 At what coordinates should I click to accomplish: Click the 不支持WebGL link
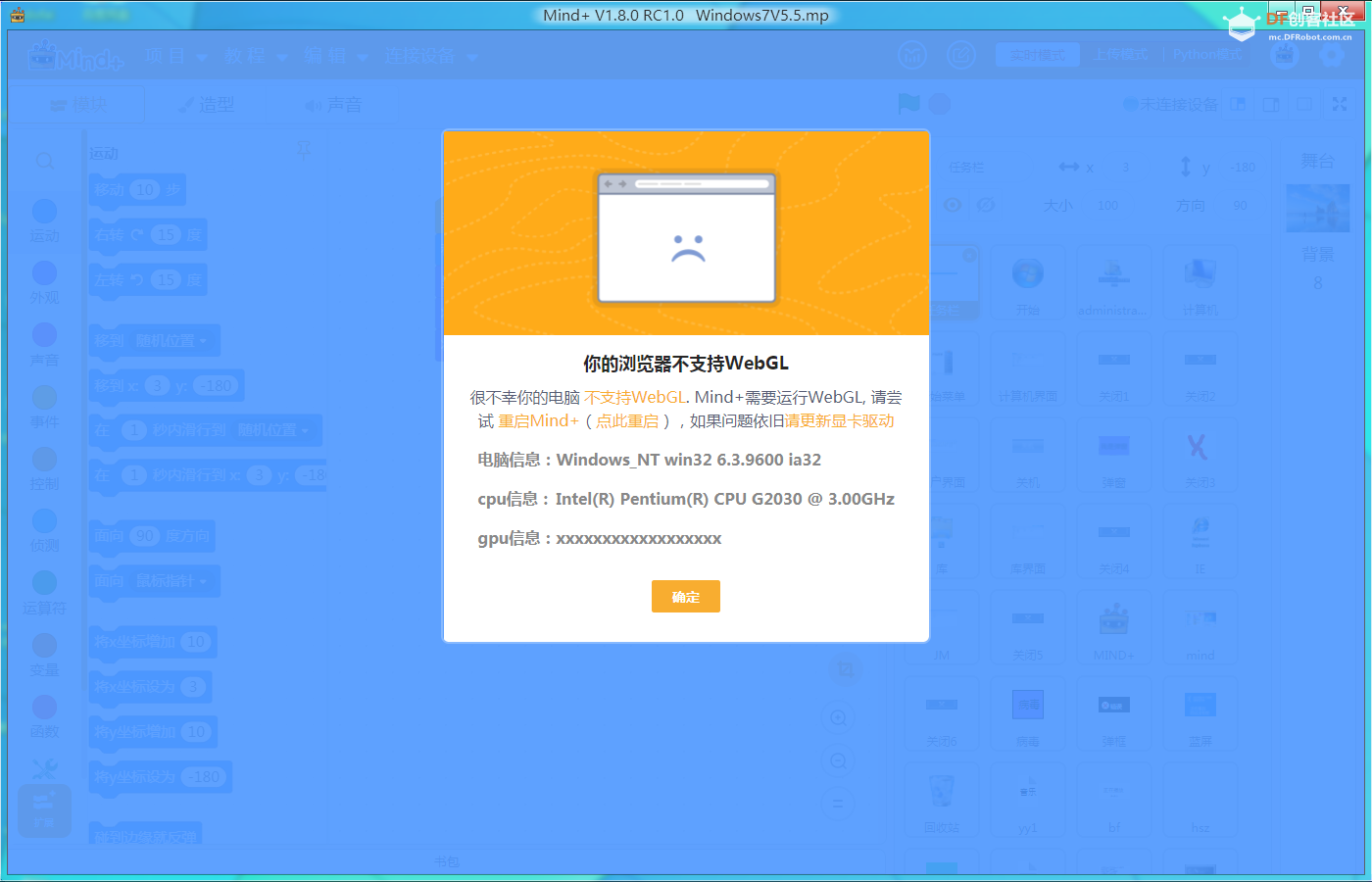click(635, 398)
